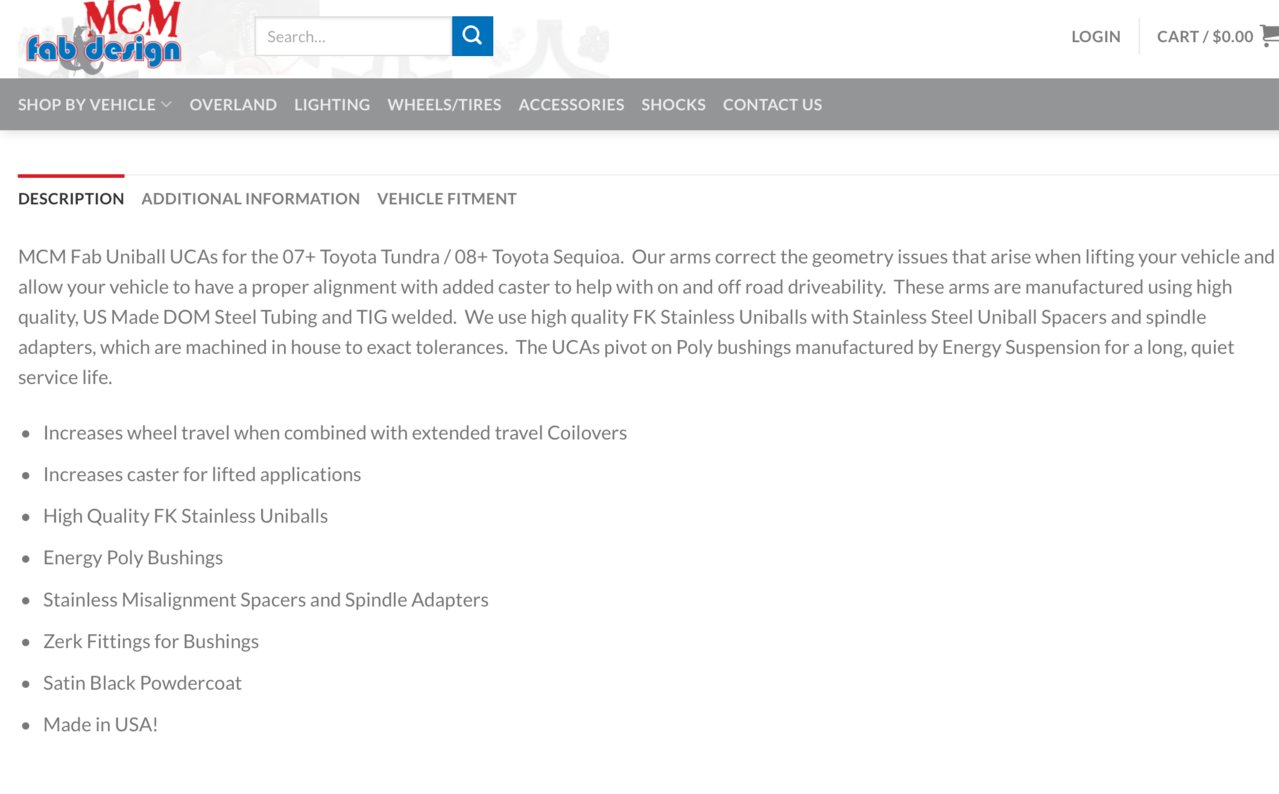
Task: Select the Description tab
Action: 71,198
